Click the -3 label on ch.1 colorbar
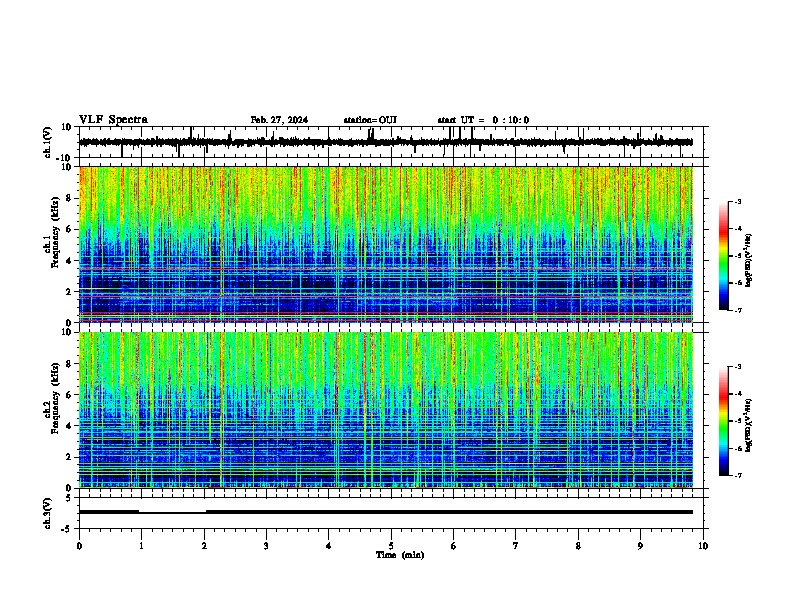 [738, 201]
